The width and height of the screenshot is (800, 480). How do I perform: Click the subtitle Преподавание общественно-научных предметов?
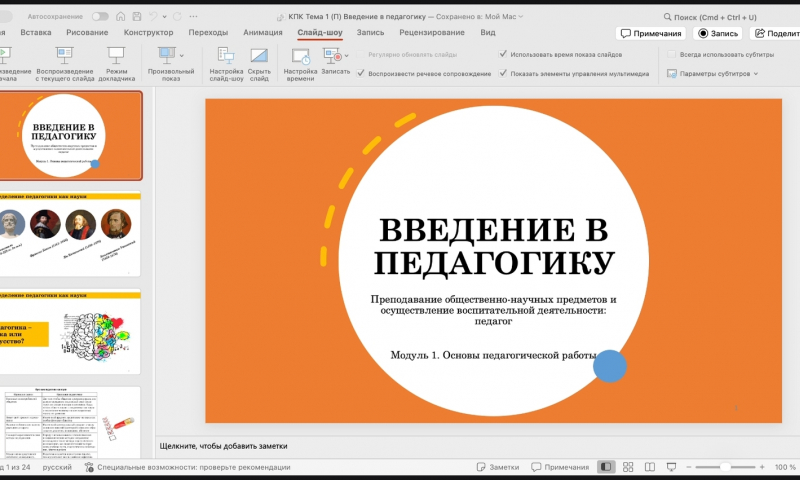tap(493, 310)
